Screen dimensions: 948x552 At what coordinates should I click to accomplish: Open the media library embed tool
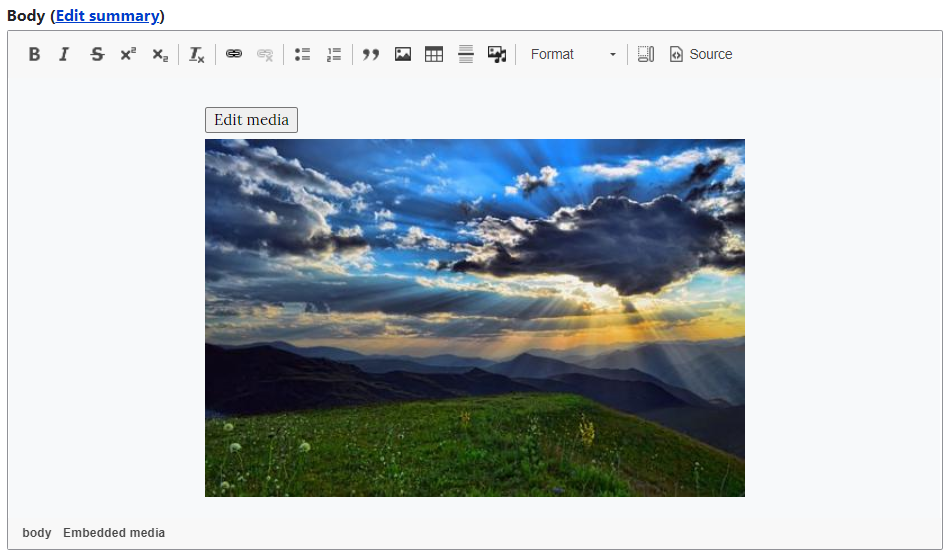497,54
